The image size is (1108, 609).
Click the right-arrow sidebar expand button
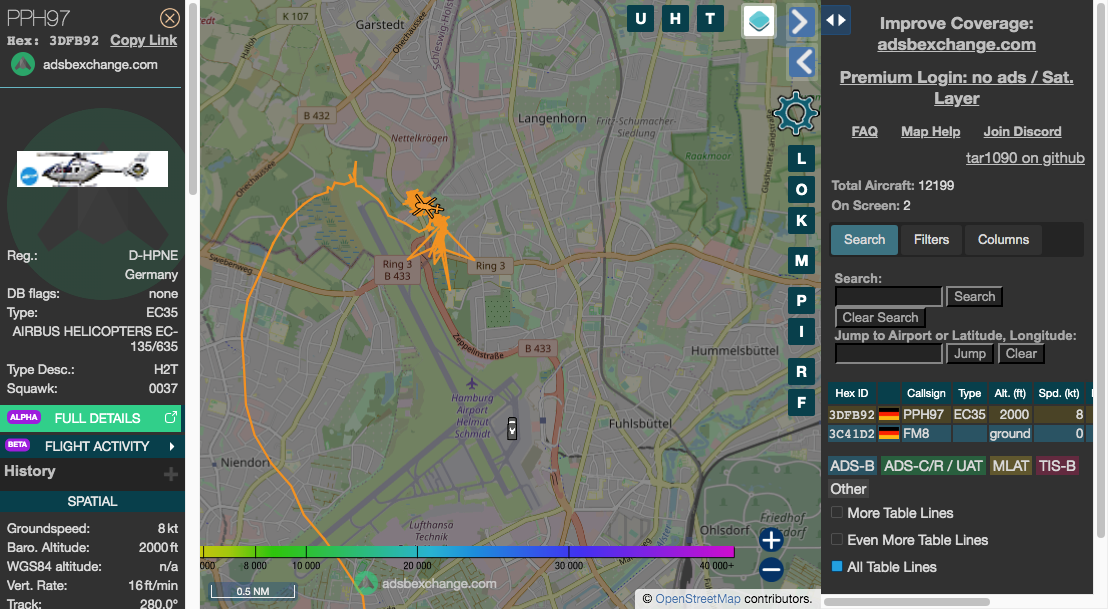point(800,21)
